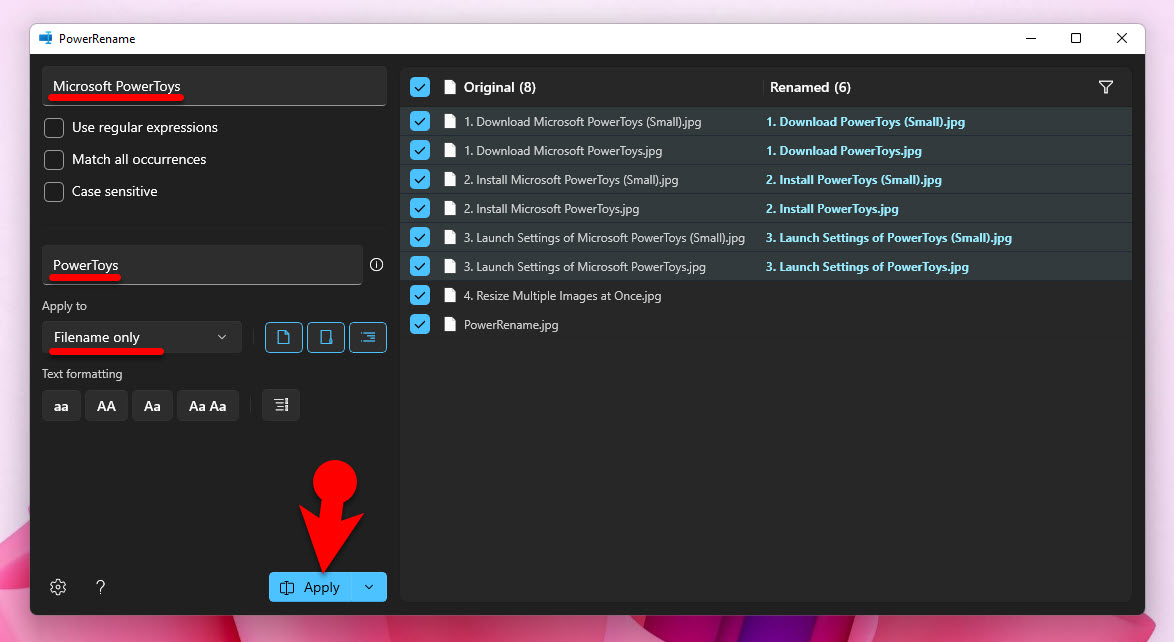Image resolution: width=1174 pixels, height=642 pixels.
Task: Minimize the PowerRename window
Action: coord(1031,38)
